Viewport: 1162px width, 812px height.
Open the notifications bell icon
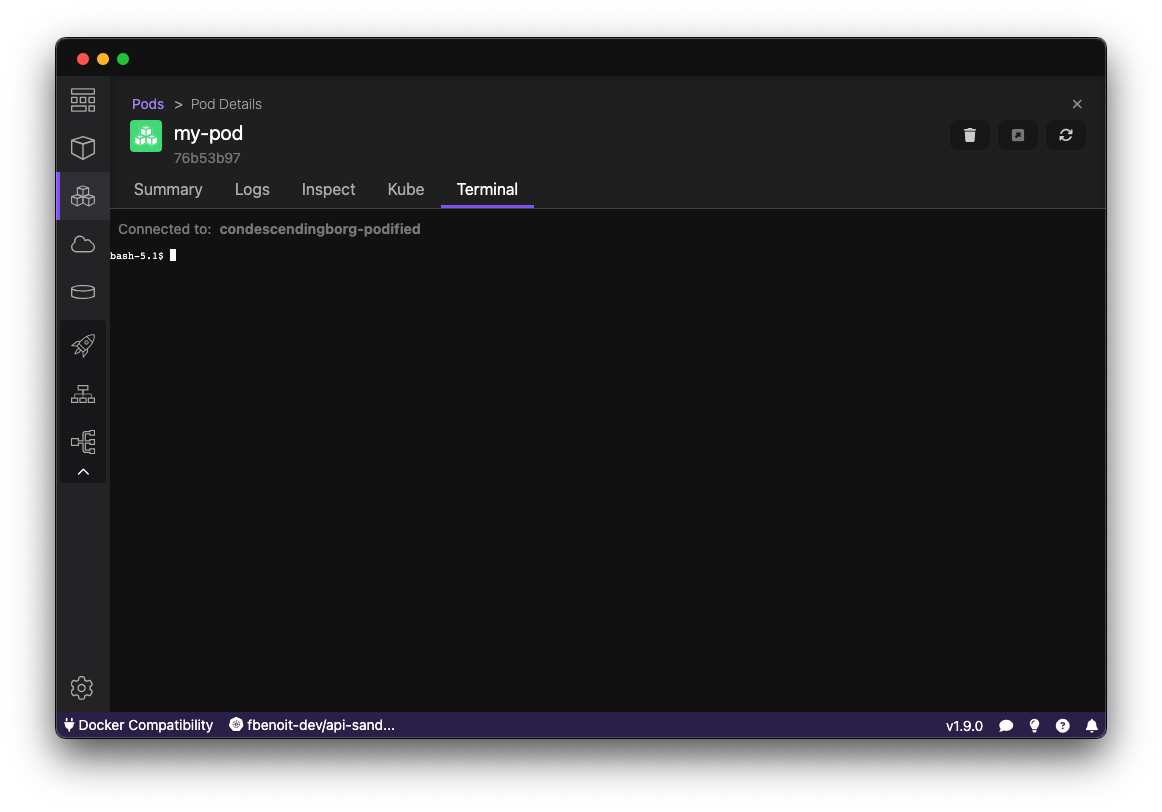pos(1092,726)
